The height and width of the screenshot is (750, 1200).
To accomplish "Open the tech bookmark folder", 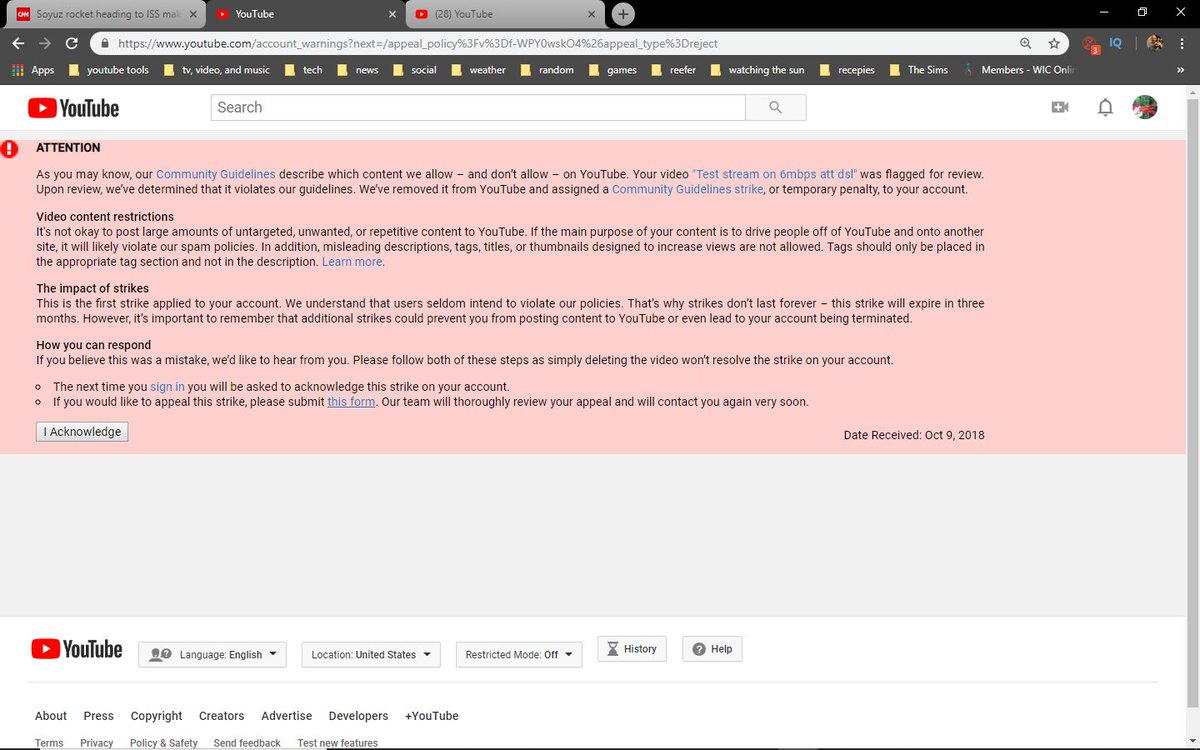I will click(x=303, y=70).
